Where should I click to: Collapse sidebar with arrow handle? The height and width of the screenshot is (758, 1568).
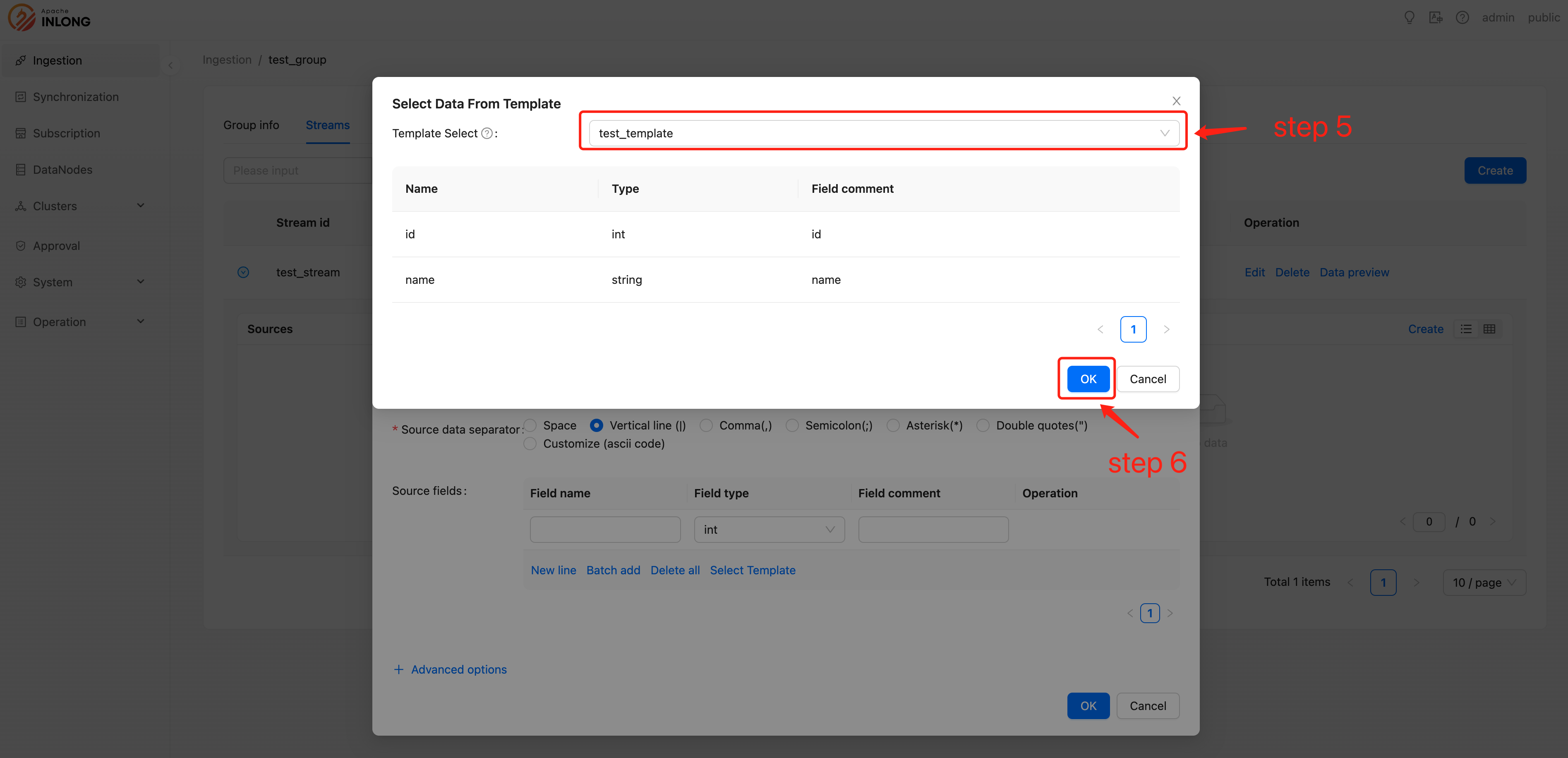[170, 65]
